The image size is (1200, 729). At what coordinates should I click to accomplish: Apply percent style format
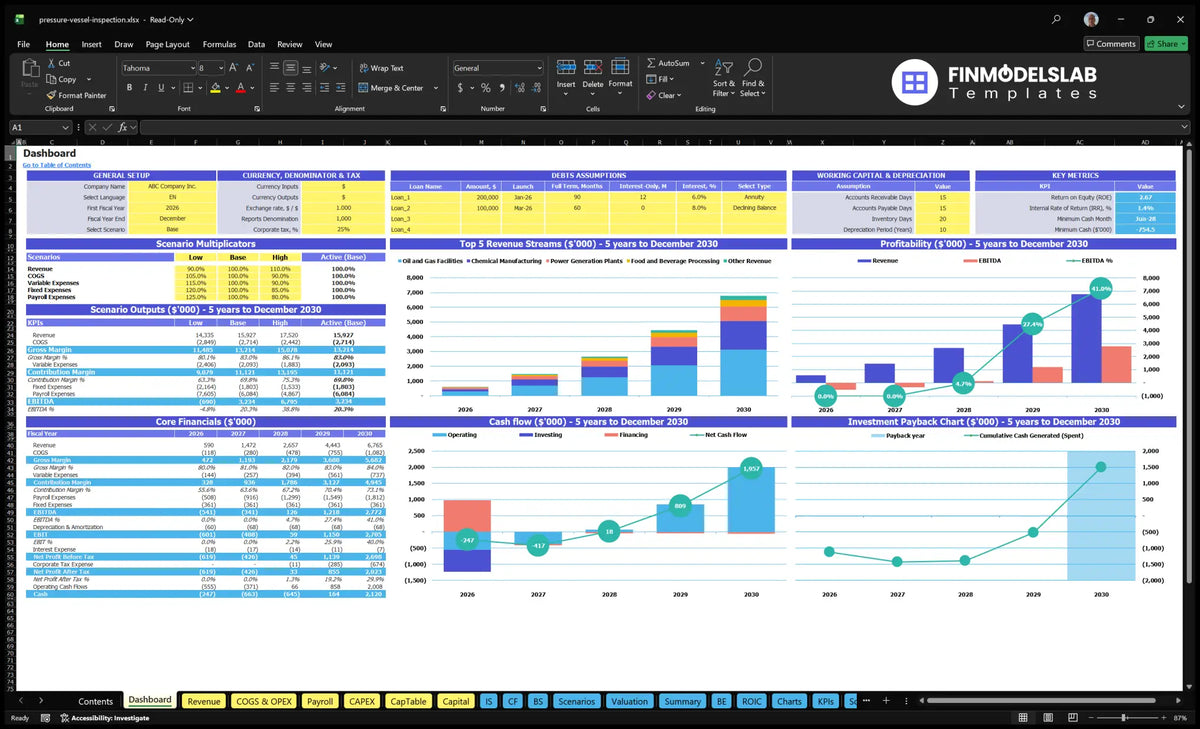[x=486, y=88]
